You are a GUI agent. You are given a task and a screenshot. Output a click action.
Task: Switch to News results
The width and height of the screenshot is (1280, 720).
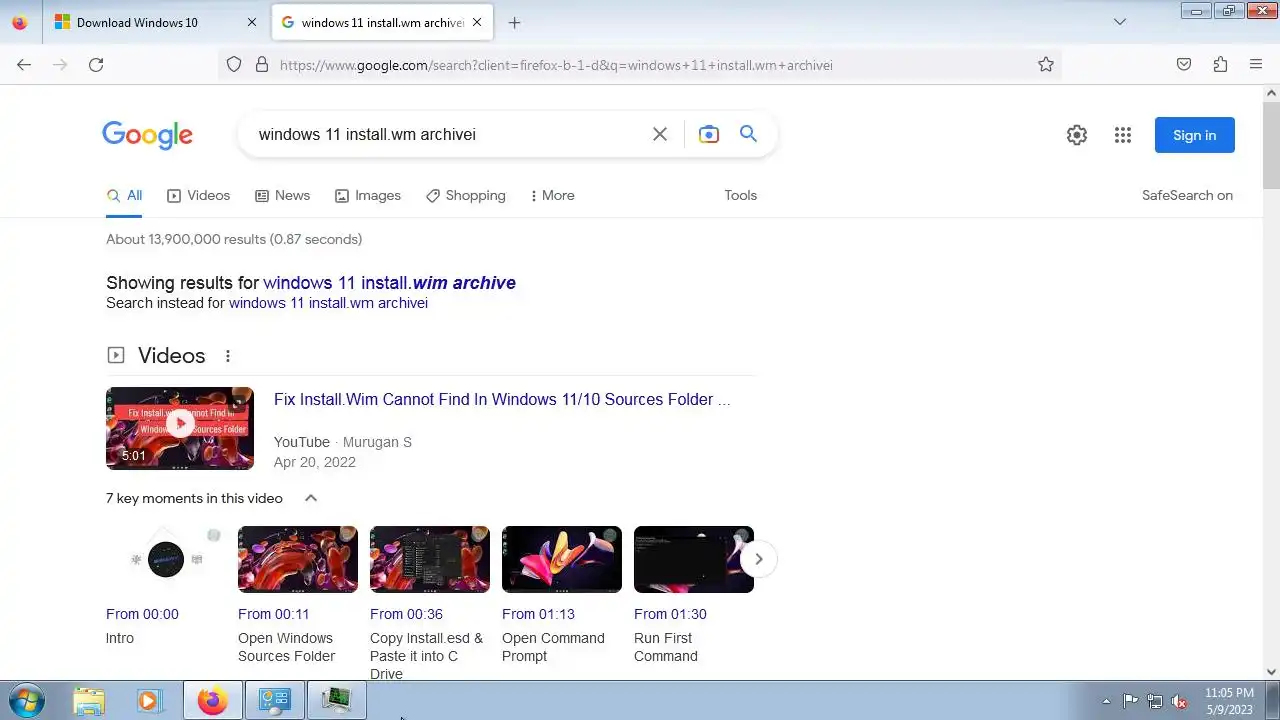282,196
